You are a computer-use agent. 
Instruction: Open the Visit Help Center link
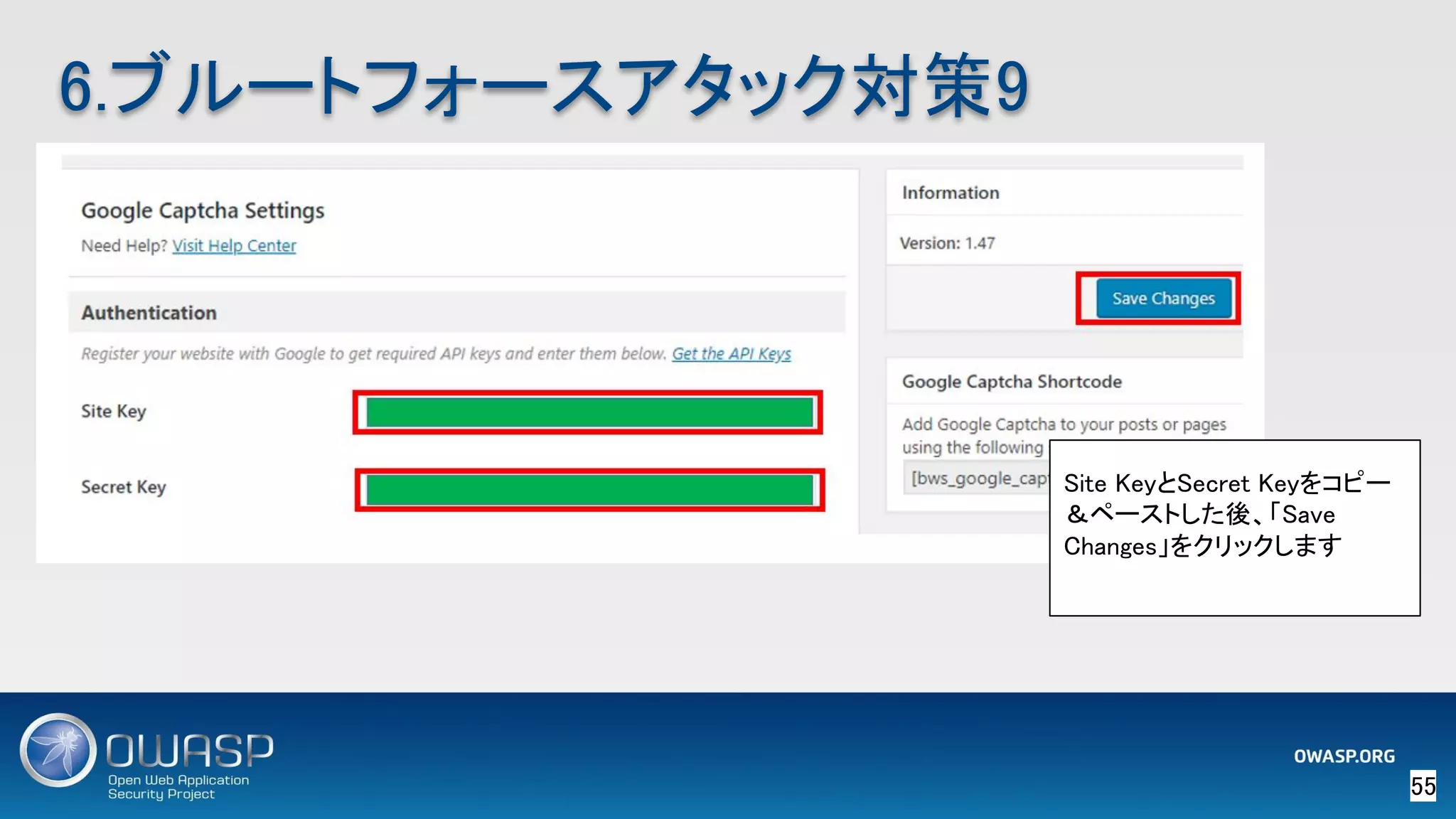234,245
